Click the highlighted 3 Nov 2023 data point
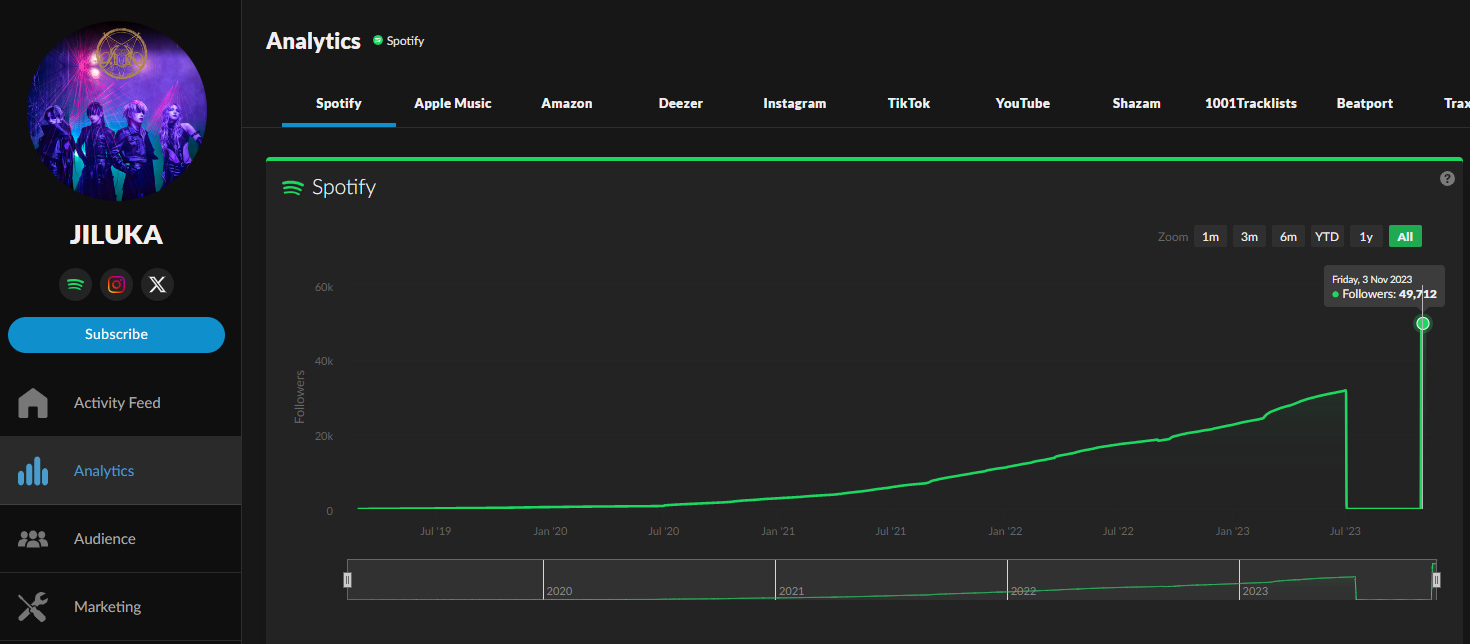Image resolution: width=1470 pixels, height=644 pixels. 1423,323
